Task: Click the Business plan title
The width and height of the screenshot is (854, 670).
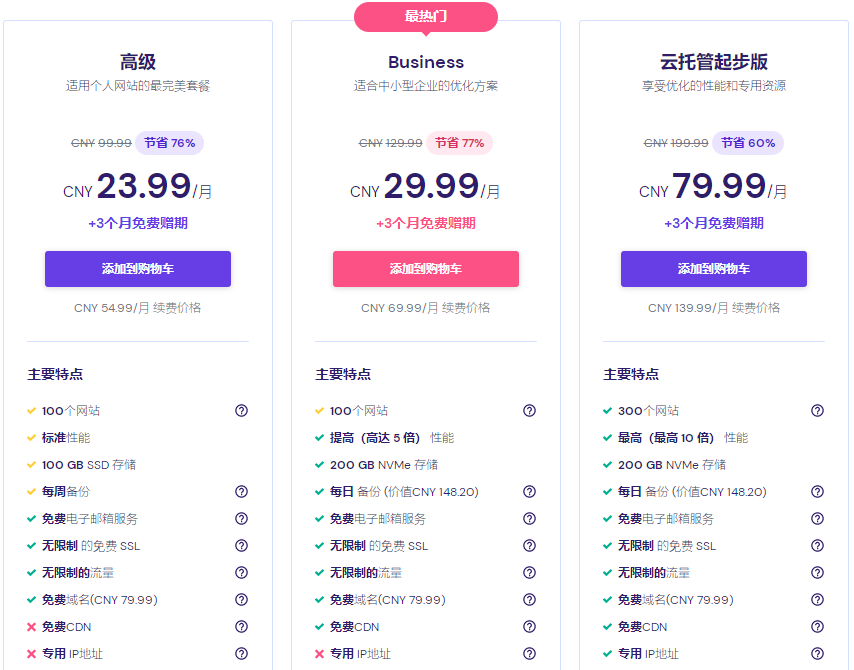Action: click(426, 62)
